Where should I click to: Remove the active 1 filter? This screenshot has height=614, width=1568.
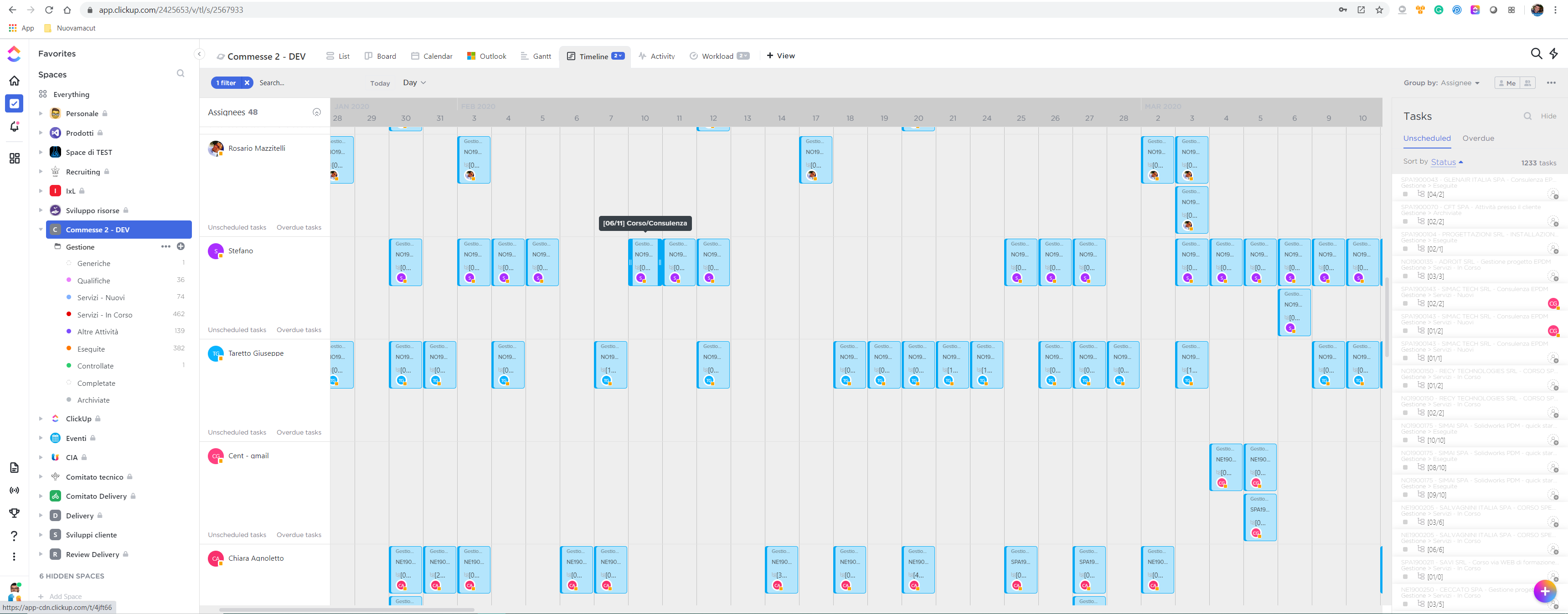(x=247, y=83)
